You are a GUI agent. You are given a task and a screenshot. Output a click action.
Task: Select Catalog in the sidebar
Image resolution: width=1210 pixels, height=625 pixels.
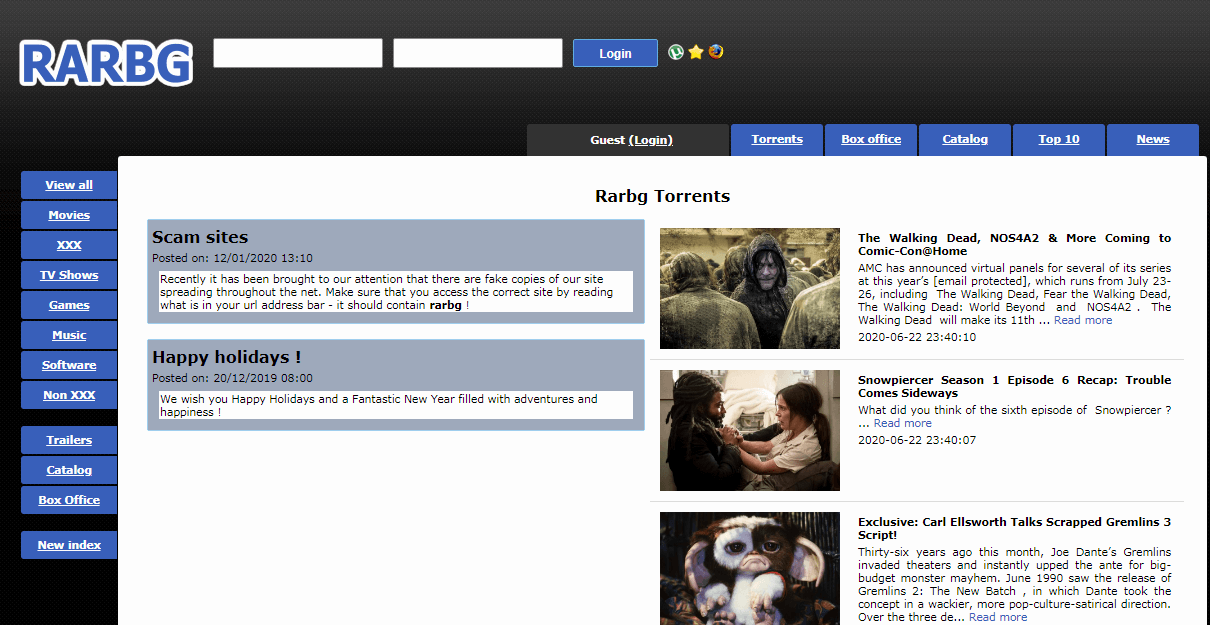click(x=69, y=470)
